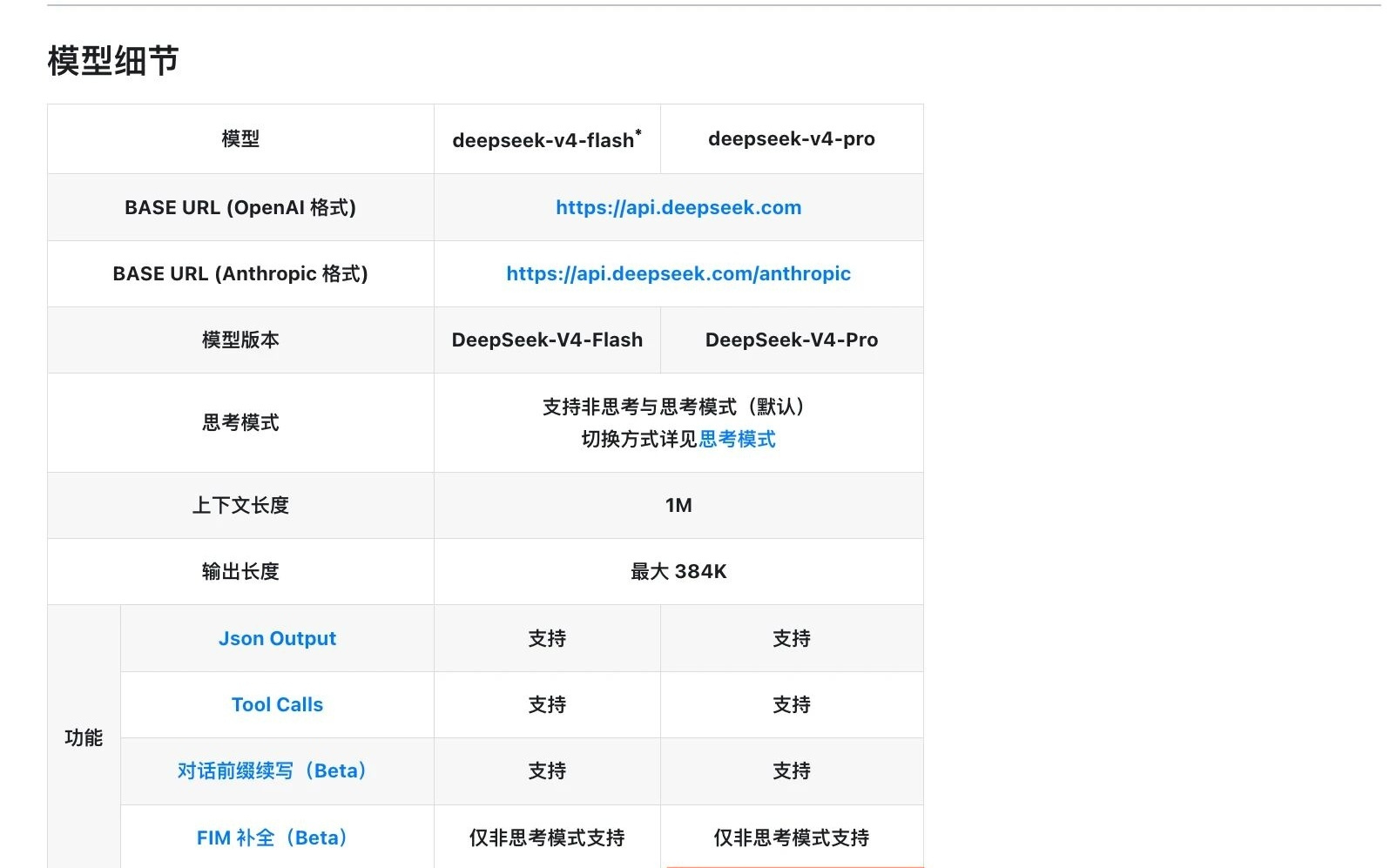Click 支持 for Json Output under pro
The image size is (1390, 868).
(x=792, y=639)
